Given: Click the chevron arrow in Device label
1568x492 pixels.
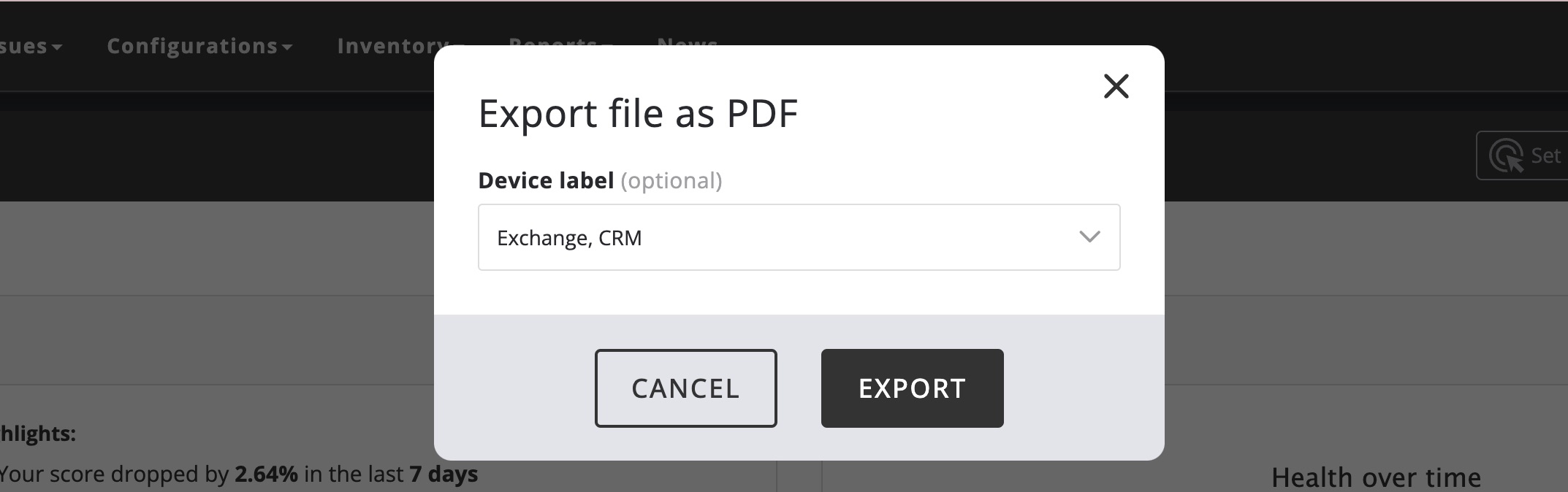Looking at the screenshot, I should click(1089, 237).
